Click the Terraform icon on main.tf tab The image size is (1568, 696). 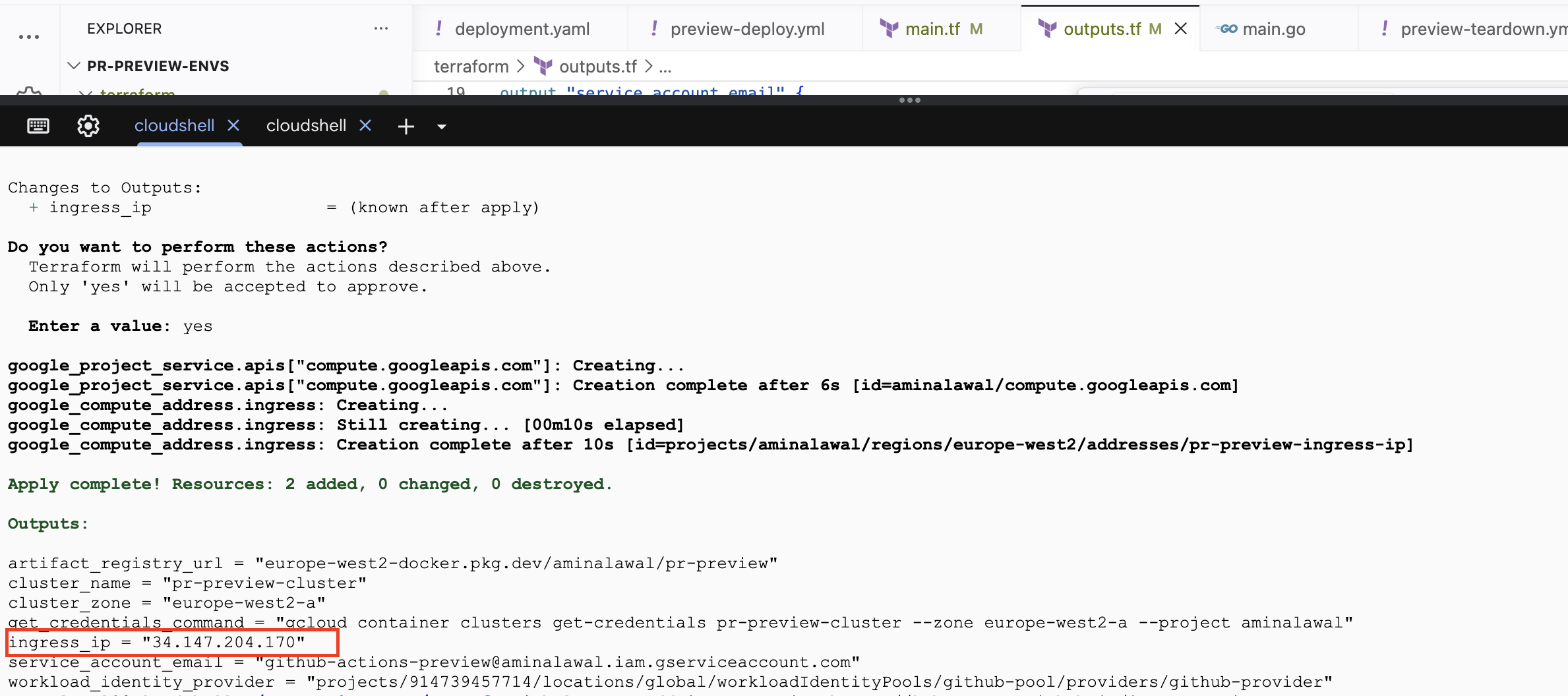(889, 28)
